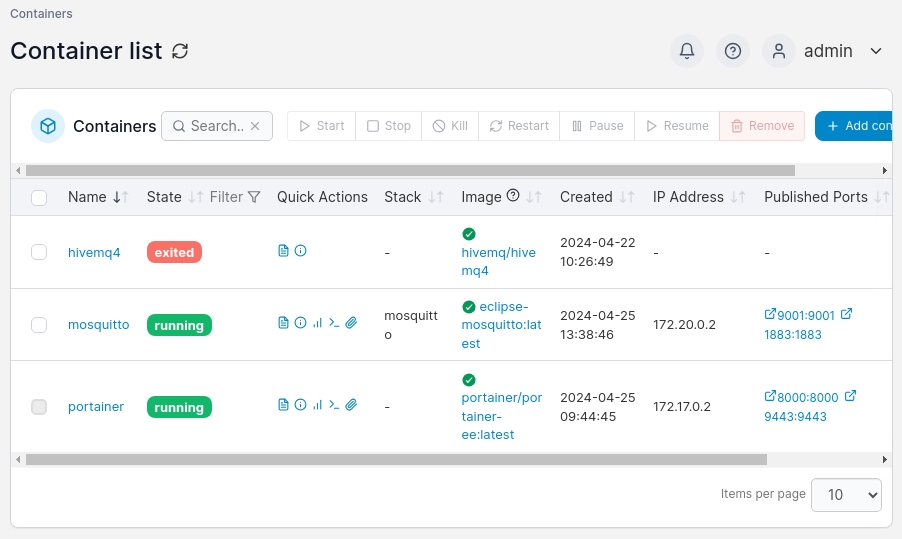Image resolution: width=902 pixels, height=539 pixels.
Task: Open exec console icon for mosquitto
Action: 334,323
